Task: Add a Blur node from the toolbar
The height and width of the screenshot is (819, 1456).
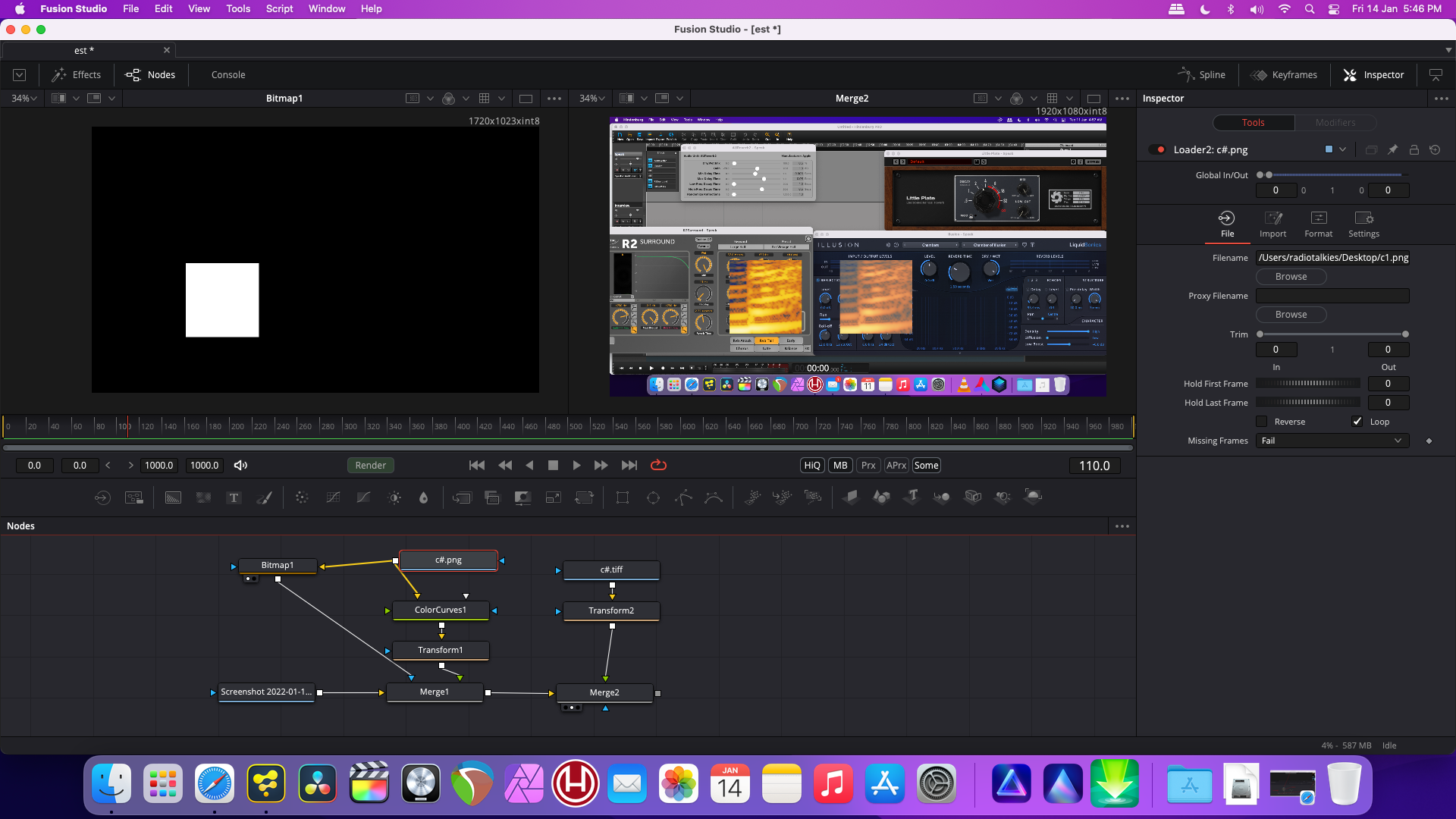Action: [424, 497]
